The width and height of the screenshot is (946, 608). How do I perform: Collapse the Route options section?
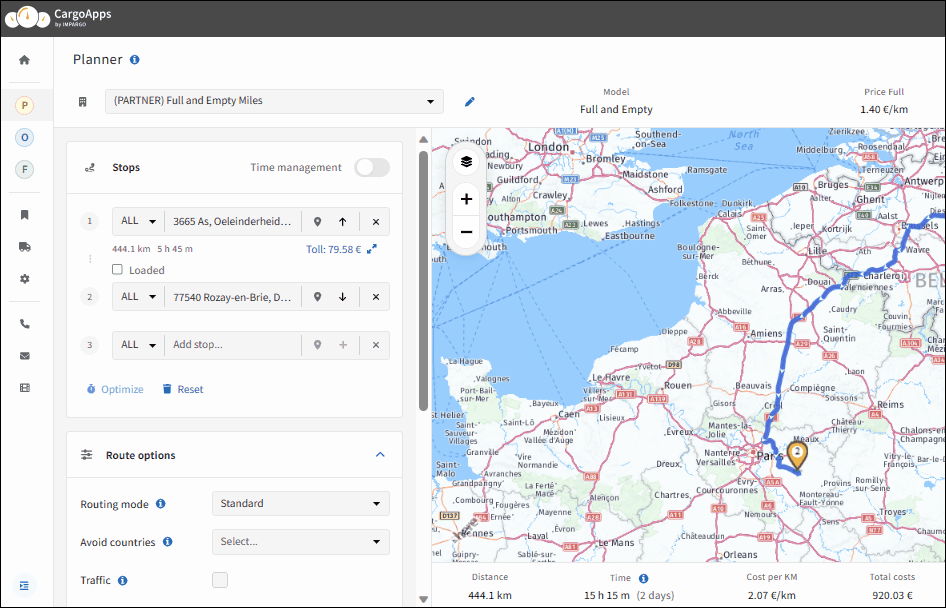point(380,455)
